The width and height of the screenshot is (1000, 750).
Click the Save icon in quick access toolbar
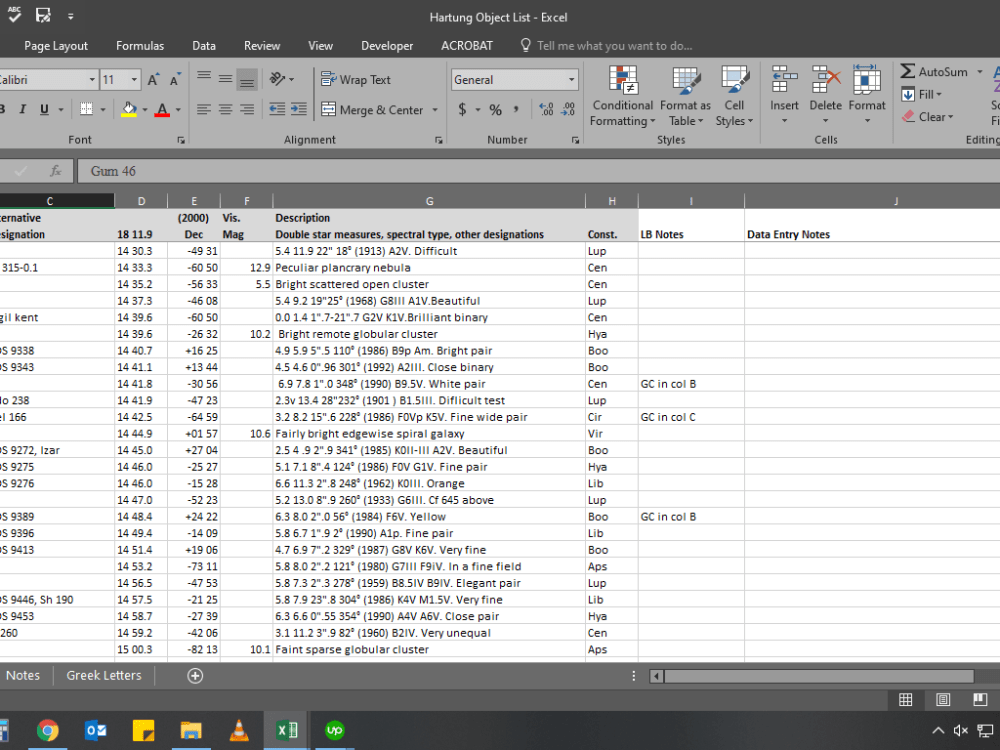coord(43,15)
